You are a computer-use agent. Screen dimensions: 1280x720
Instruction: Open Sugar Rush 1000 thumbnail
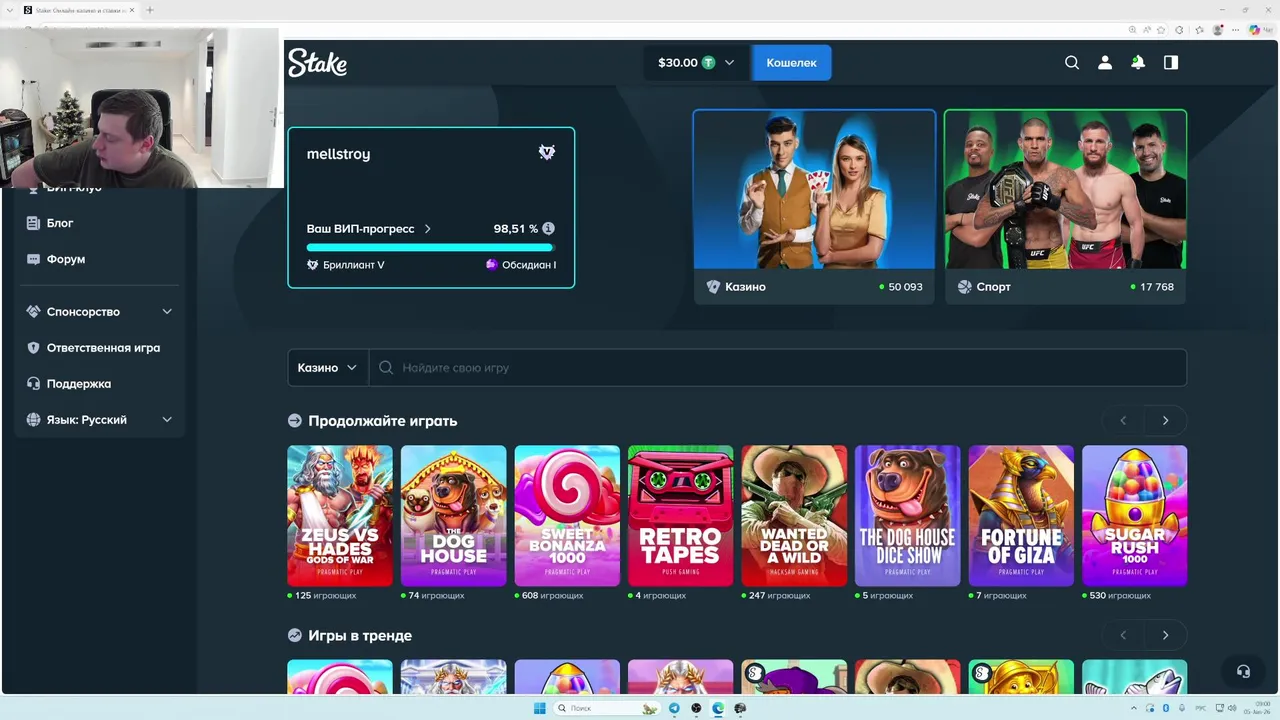pos(1134,516)
